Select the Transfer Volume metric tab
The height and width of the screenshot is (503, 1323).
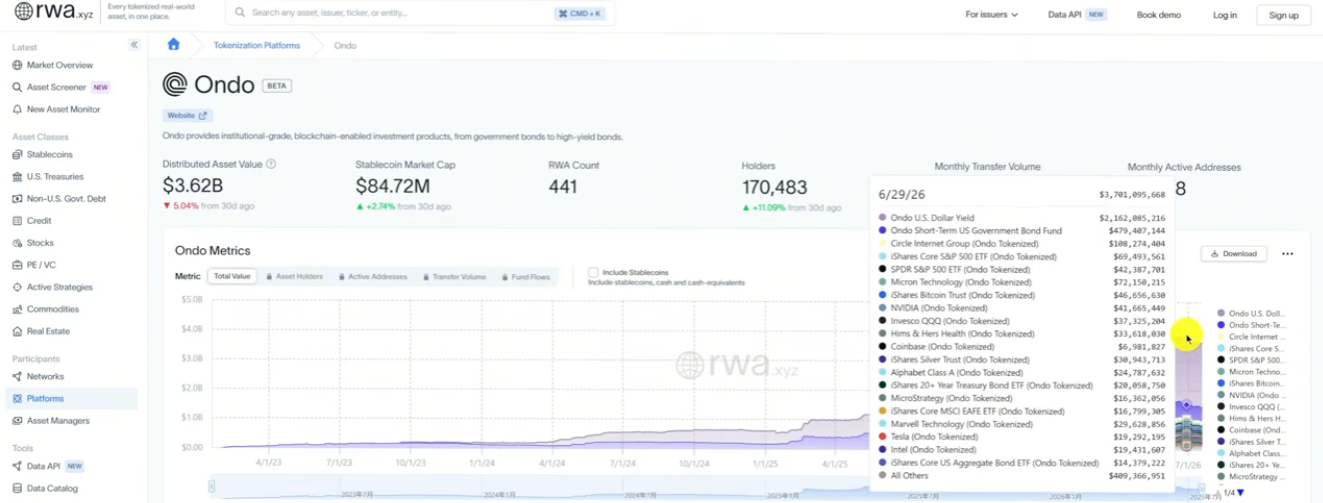pos(454,276)
